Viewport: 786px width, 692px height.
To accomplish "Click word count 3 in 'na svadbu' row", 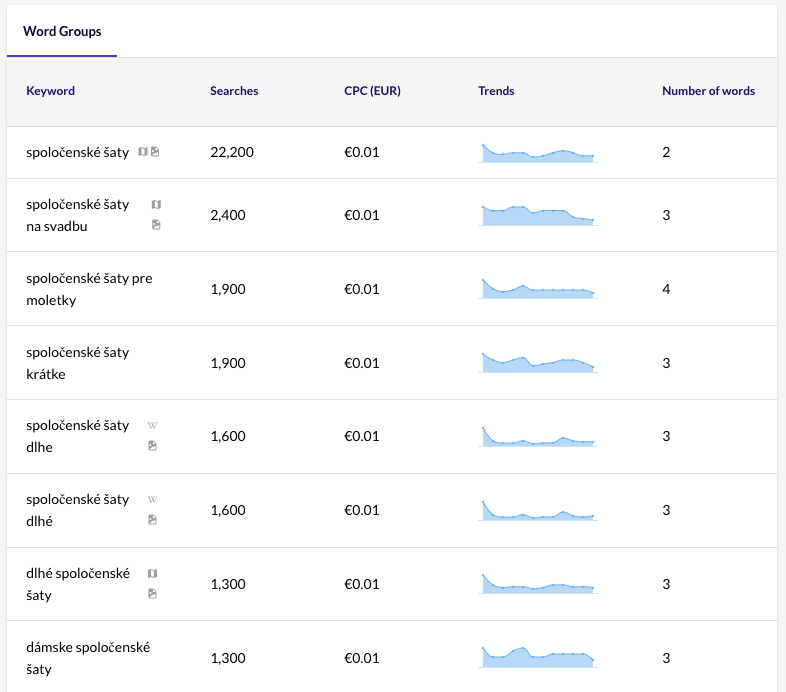I will (666, 215).
